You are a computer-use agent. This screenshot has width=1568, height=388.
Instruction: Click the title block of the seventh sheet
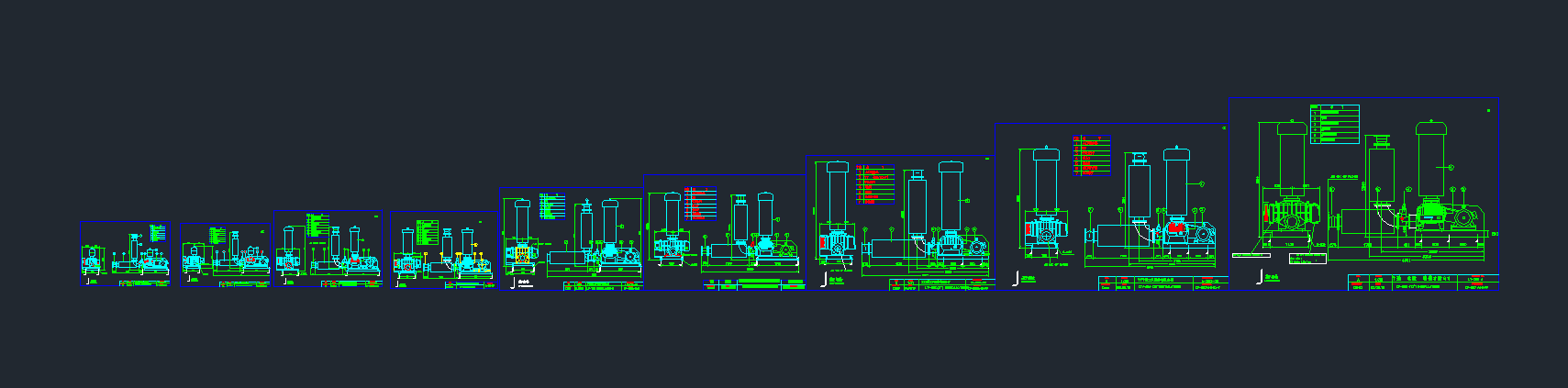942,284
